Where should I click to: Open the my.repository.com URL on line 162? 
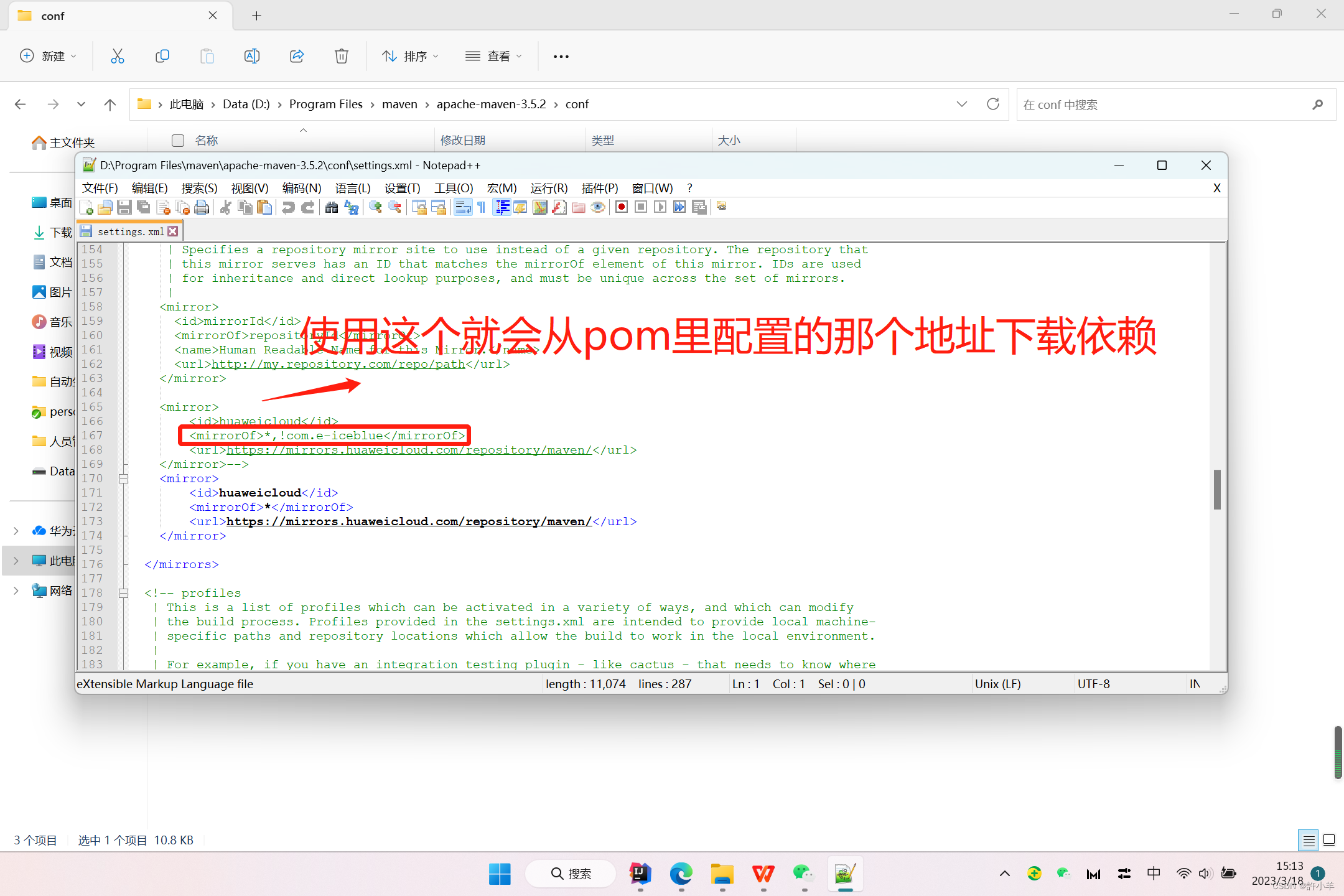338,364
